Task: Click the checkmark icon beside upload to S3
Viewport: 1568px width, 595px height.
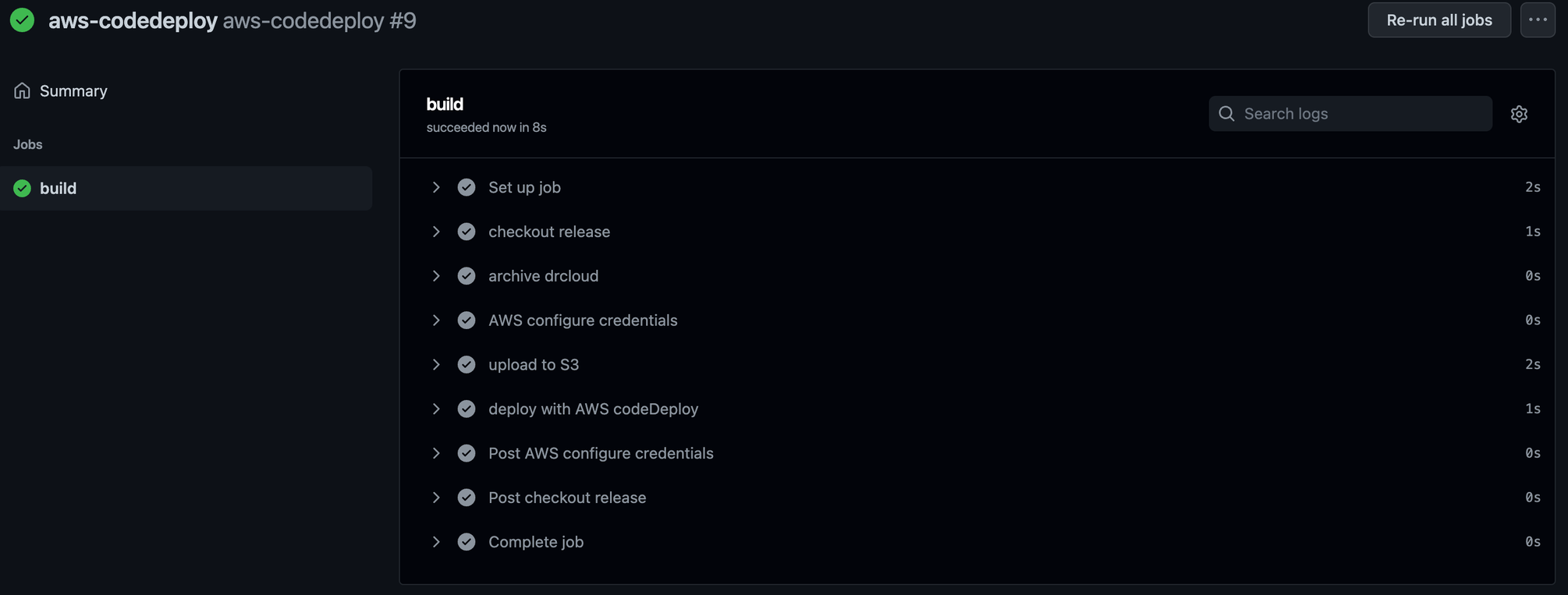Action: pos(466,364)
